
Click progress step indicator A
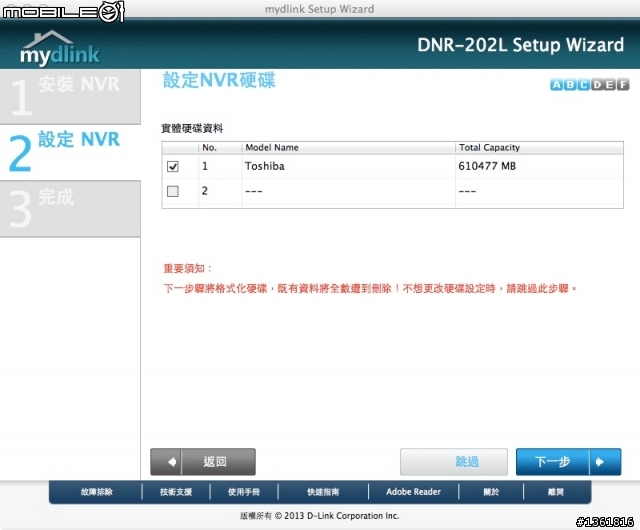(x=556, y=85)
